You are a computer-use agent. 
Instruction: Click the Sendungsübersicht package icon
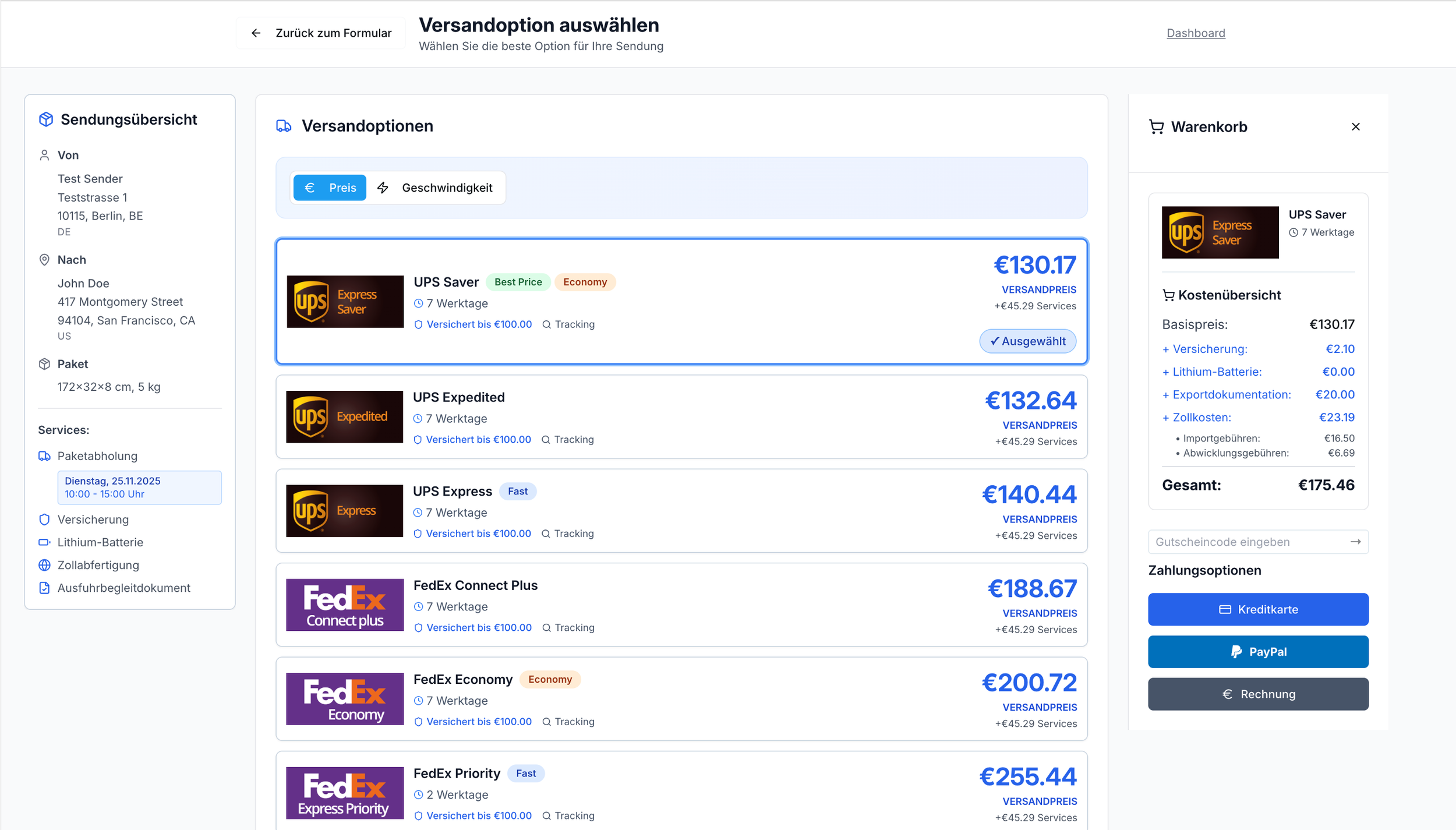[x=46, y=119]
